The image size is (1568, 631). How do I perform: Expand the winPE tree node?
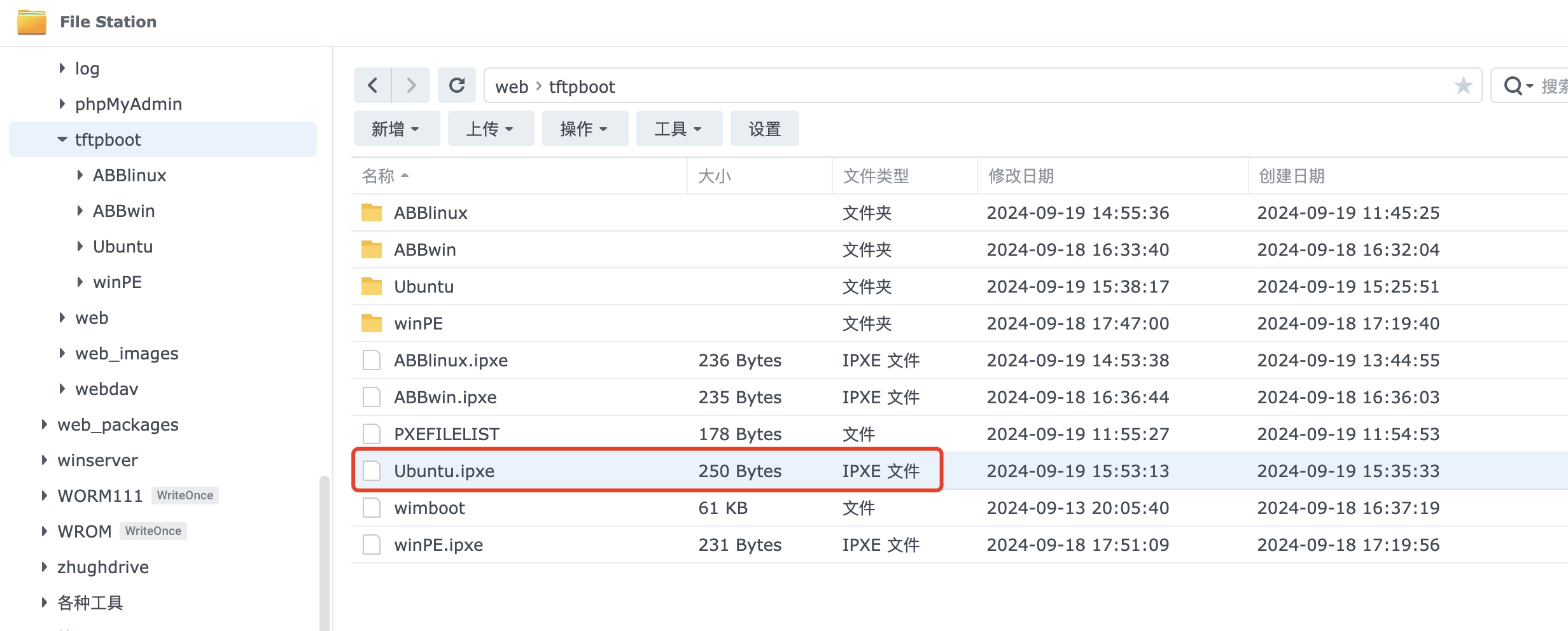point(80,281)
